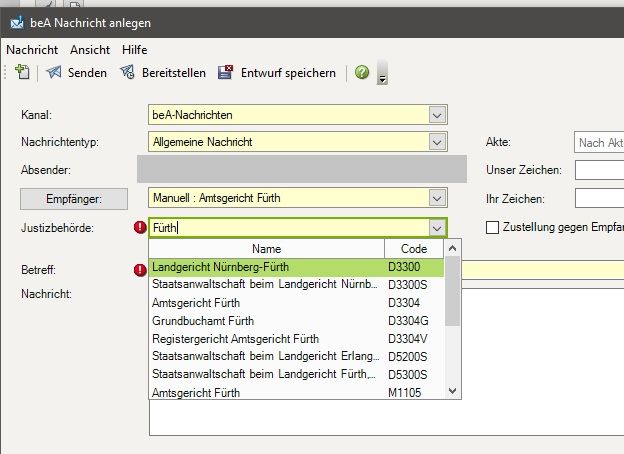
Task: Select Amtsgericht Fürth with code D3304
Action: coord(296,303)
